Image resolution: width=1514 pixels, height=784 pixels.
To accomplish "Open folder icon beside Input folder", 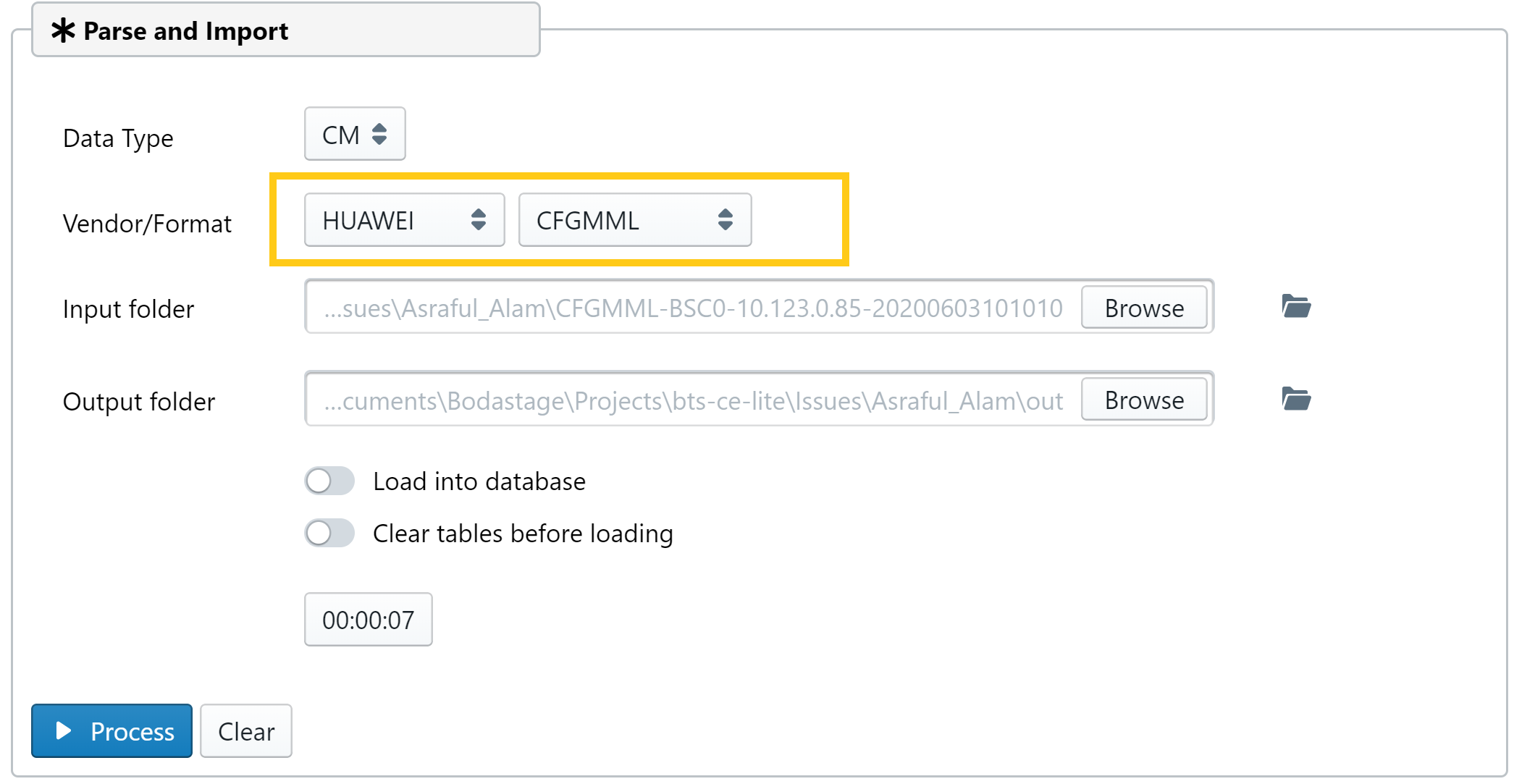I will click(1296, 306).
